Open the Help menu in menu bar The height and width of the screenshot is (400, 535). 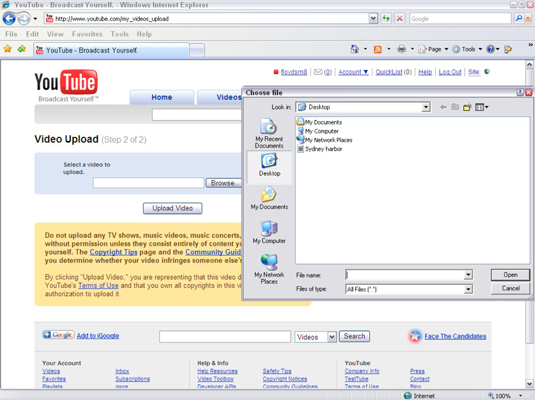pos(144,34)
